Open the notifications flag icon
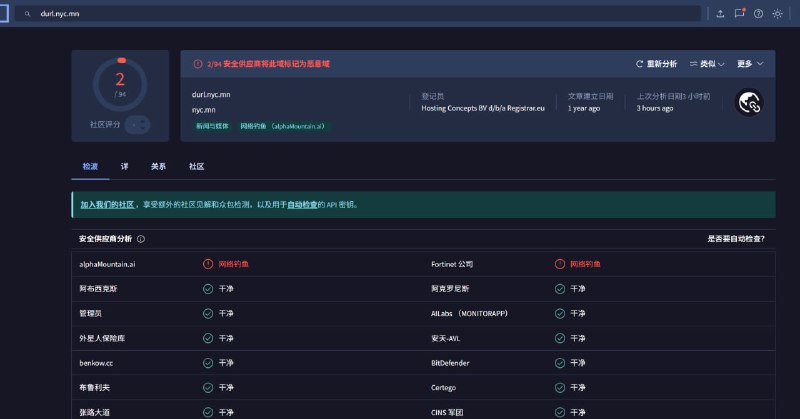Image resolution: width=800 pixels, height=419 pixels. [x=739, y=14]
